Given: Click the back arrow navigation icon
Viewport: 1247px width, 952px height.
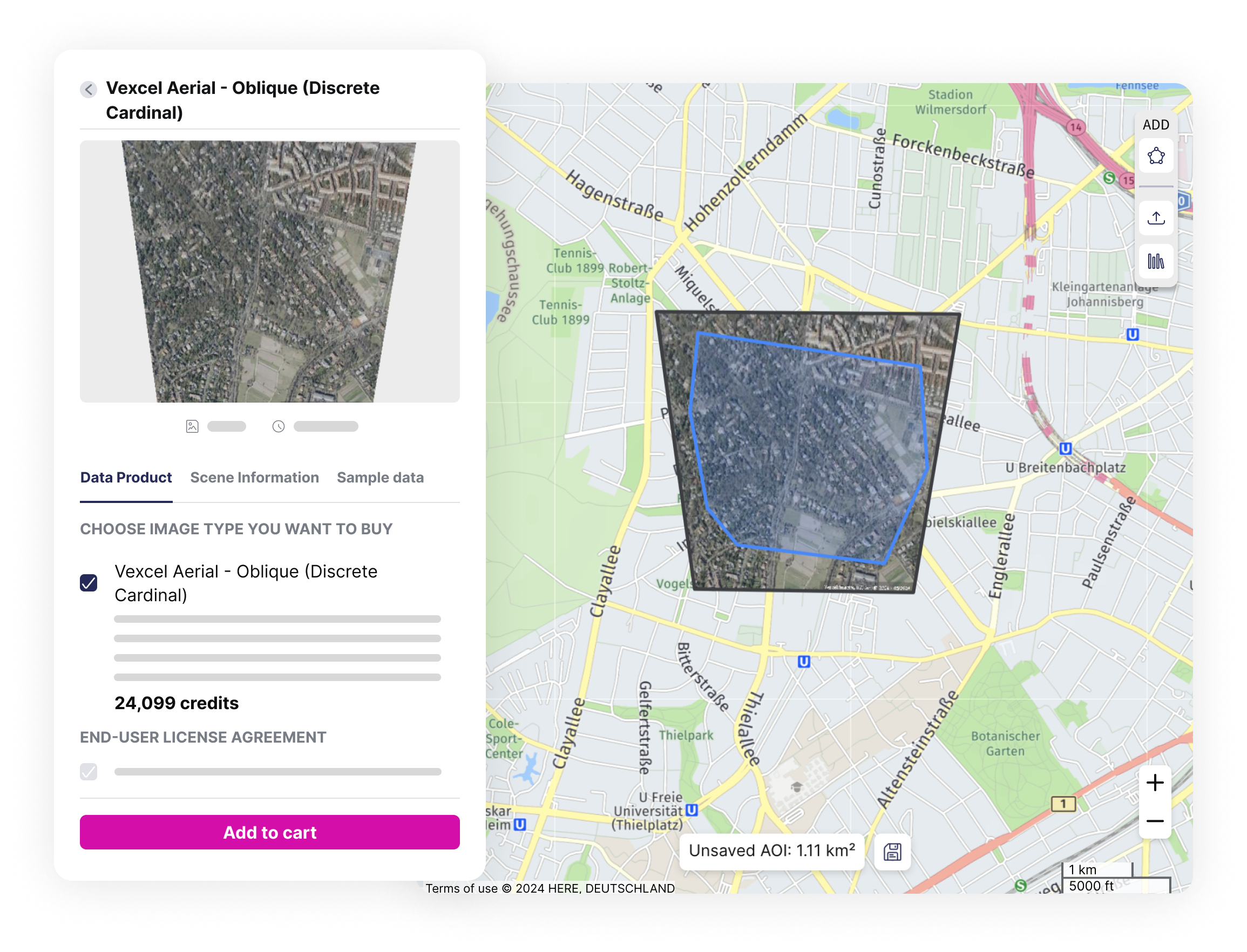Looking at the screenshot, I should point(89,88).
